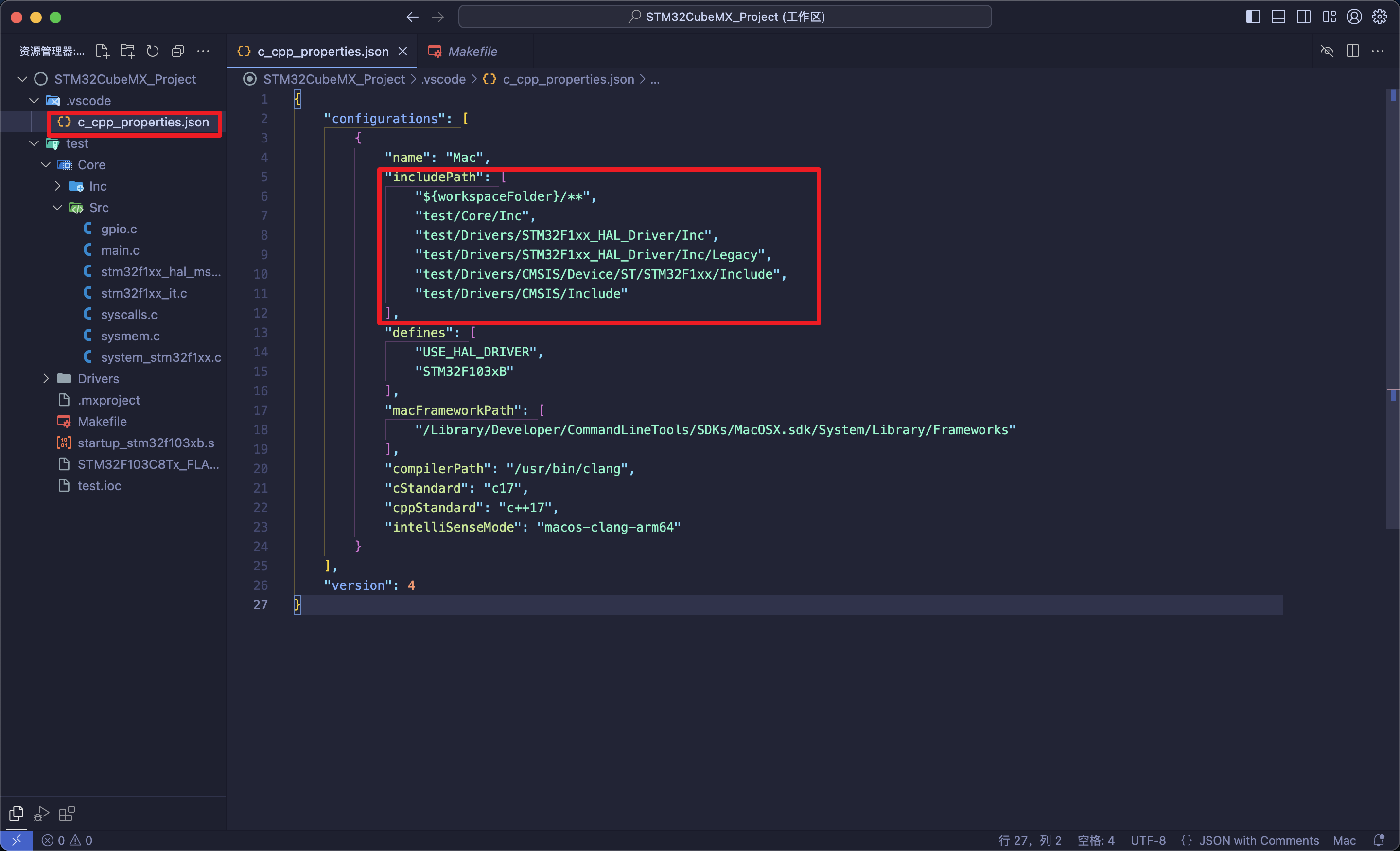Screen dimensions: 1400x851
Task: Open the Run and Debug icon at bottom left
Action: pyautogui.click(x=40, y=813)
